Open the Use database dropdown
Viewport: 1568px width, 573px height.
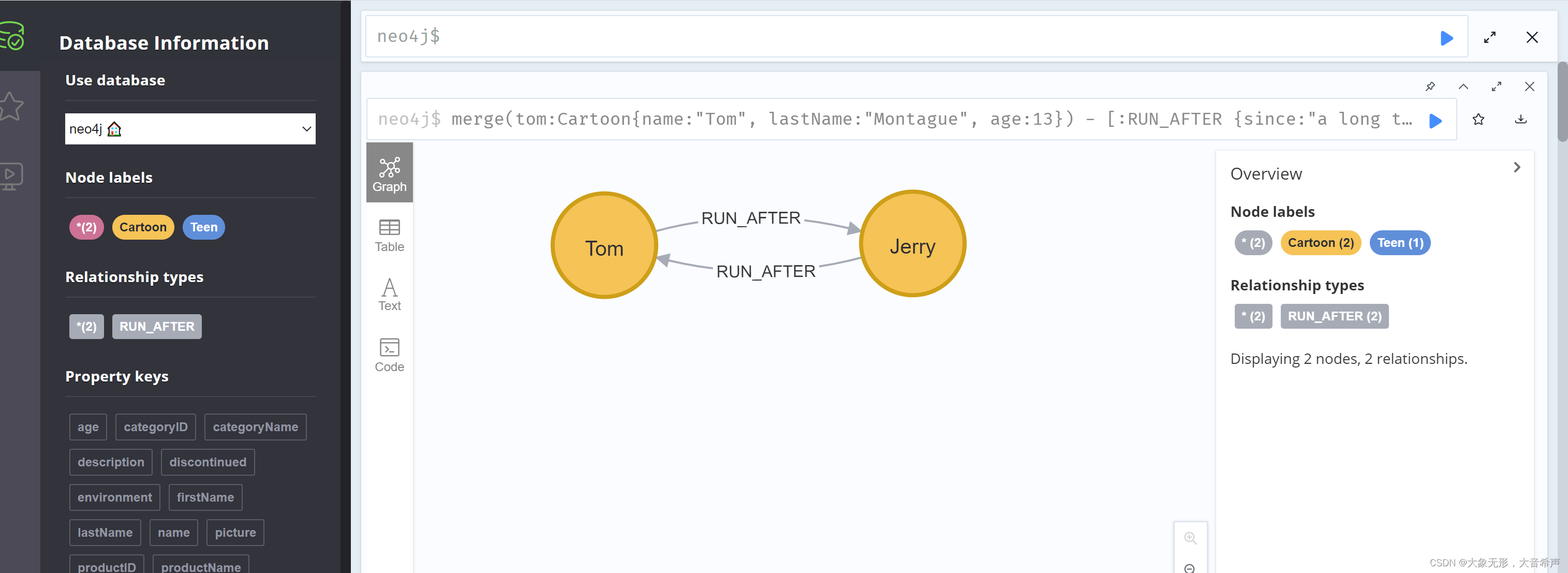click(x=189, y=128)
